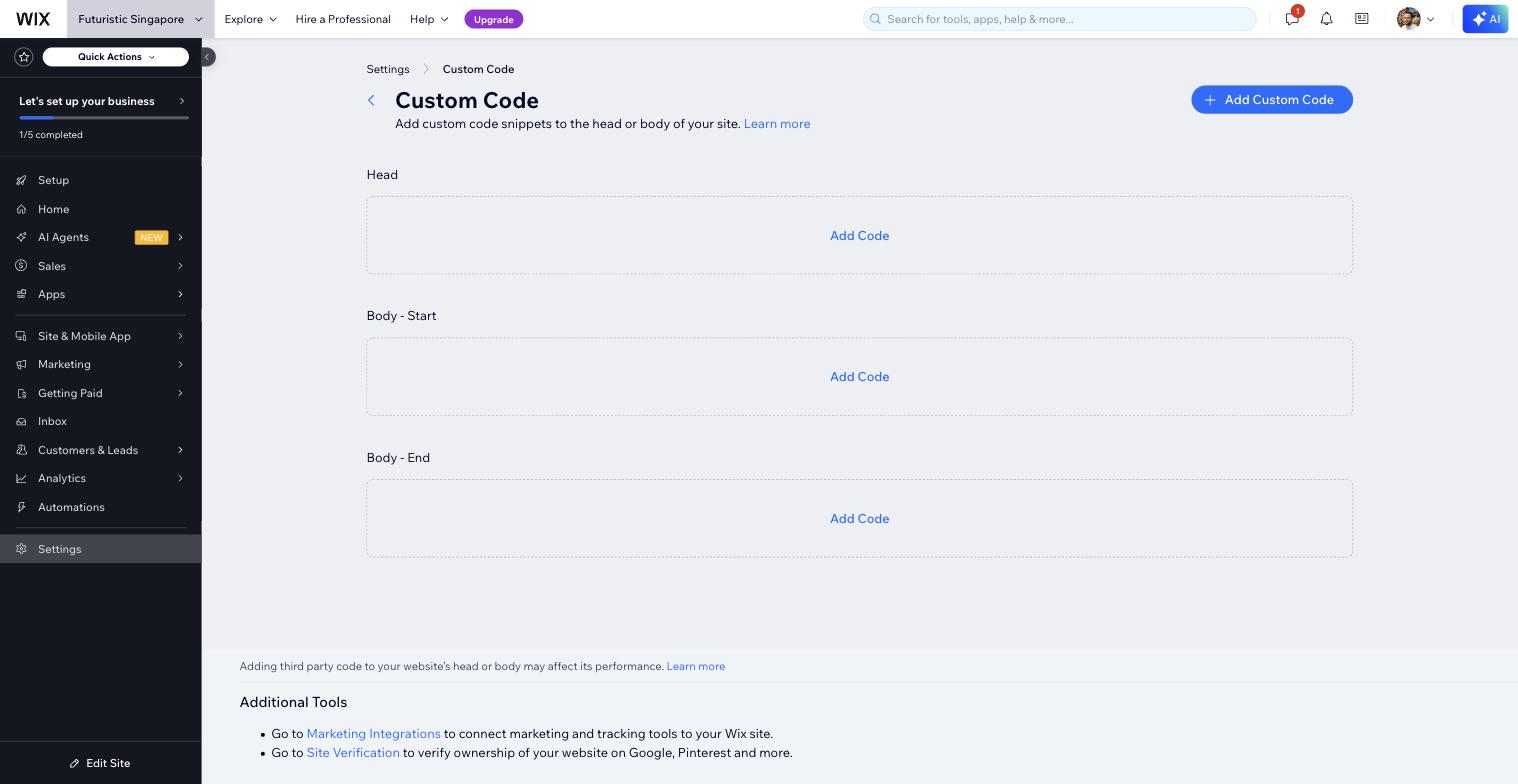Click the Upgrade button
This screenshot has width=1518, height=784.
click(493, 19)
